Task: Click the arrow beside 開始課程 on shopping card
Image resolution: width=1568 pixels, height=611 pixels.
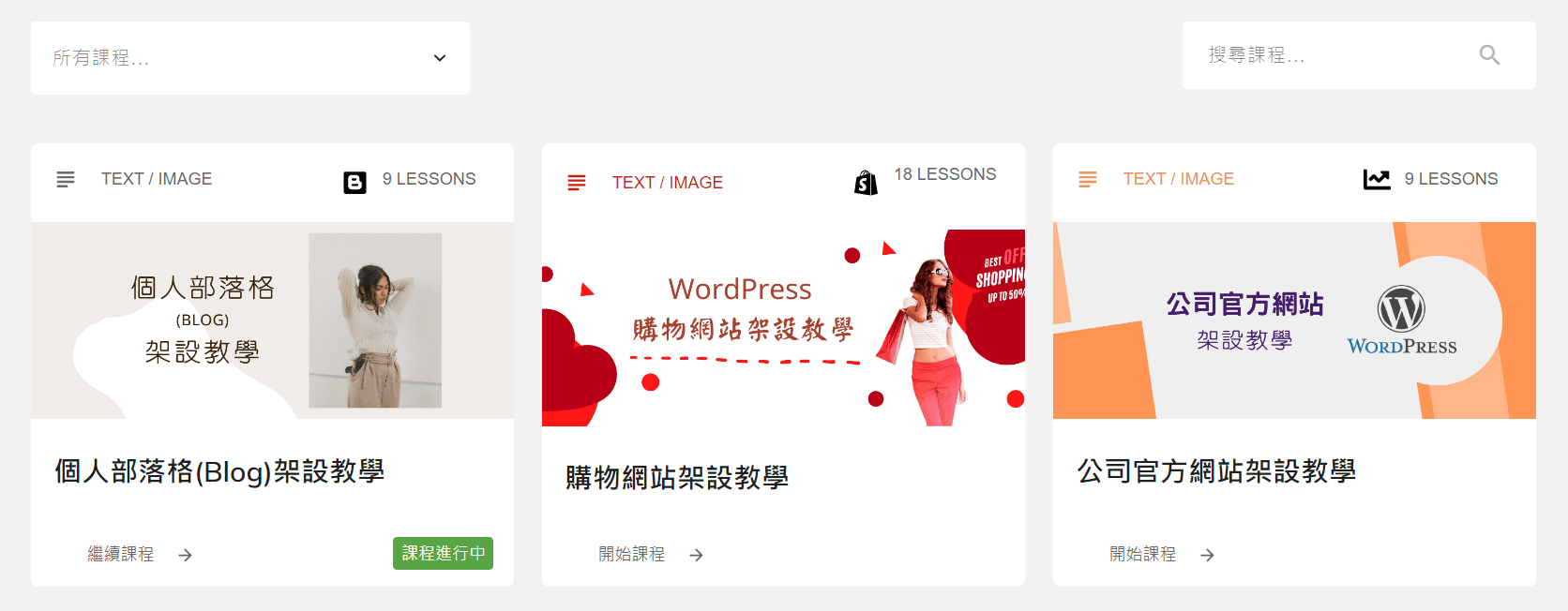Action: pyautogui.click(x=696, y=556)
